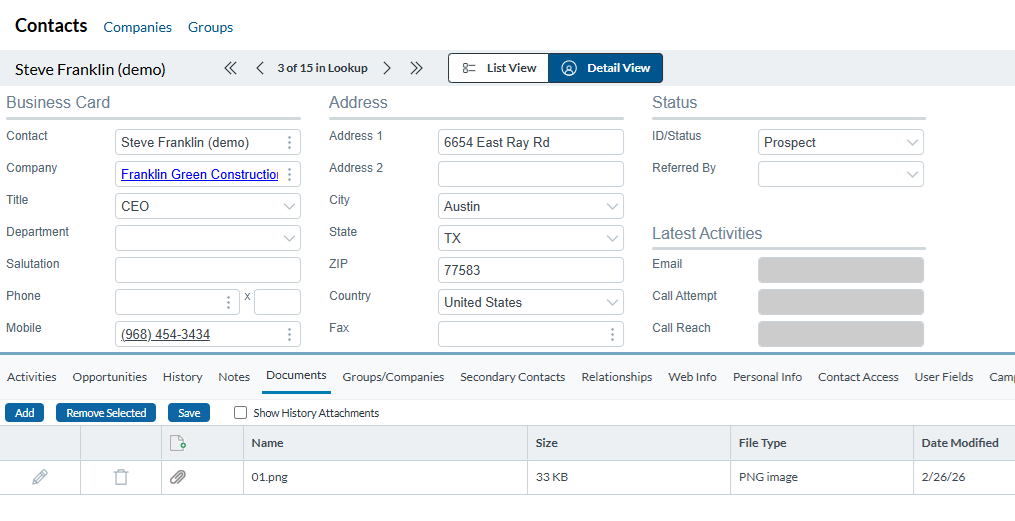Click the Address 2 input field

pyautogui.click(x=531, y=174)
